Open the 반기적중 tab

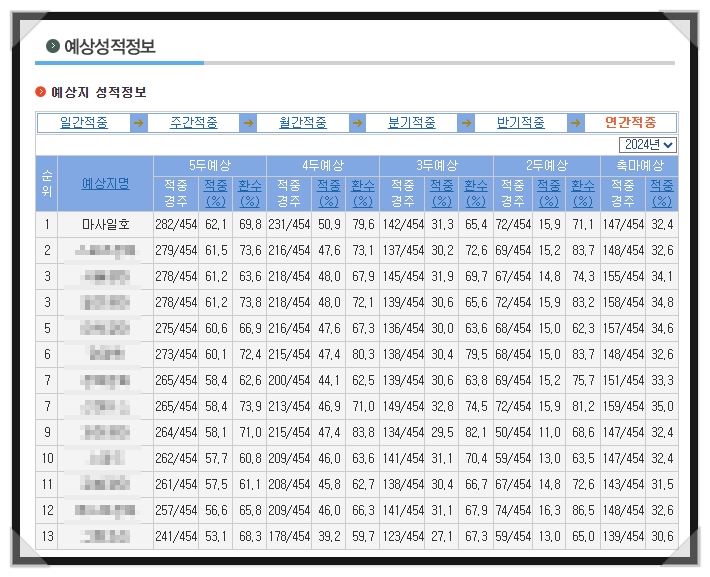(x=521, y=122)
